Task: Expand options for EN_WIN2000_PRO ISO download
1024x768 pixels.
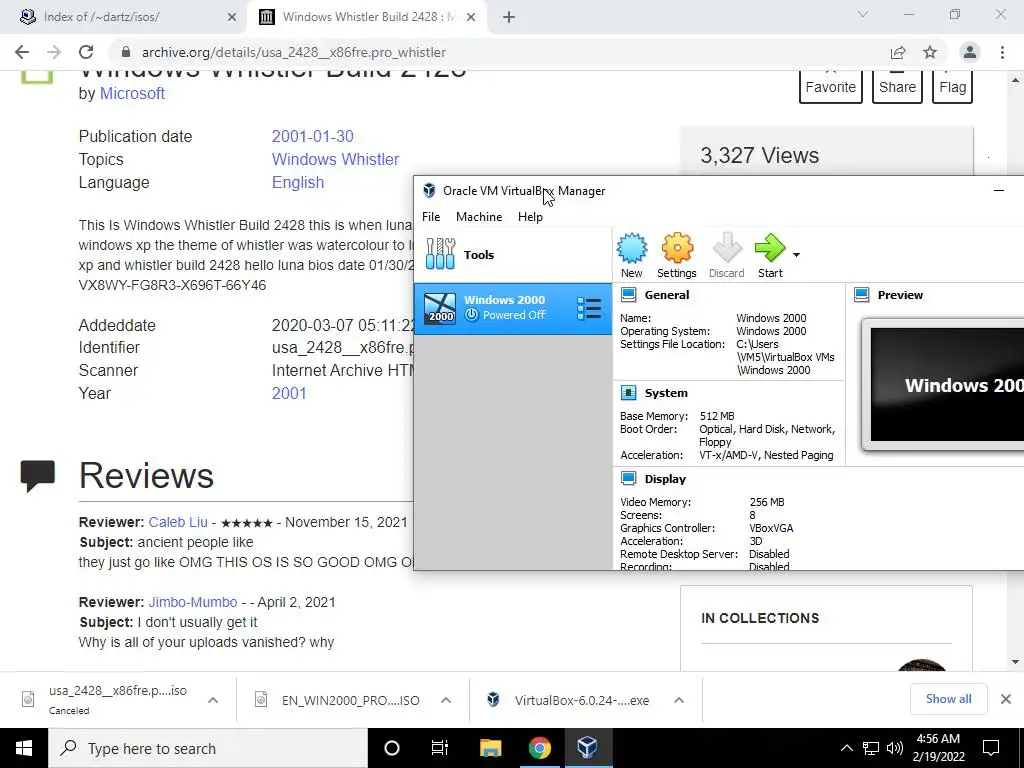Action: point(446,700)
